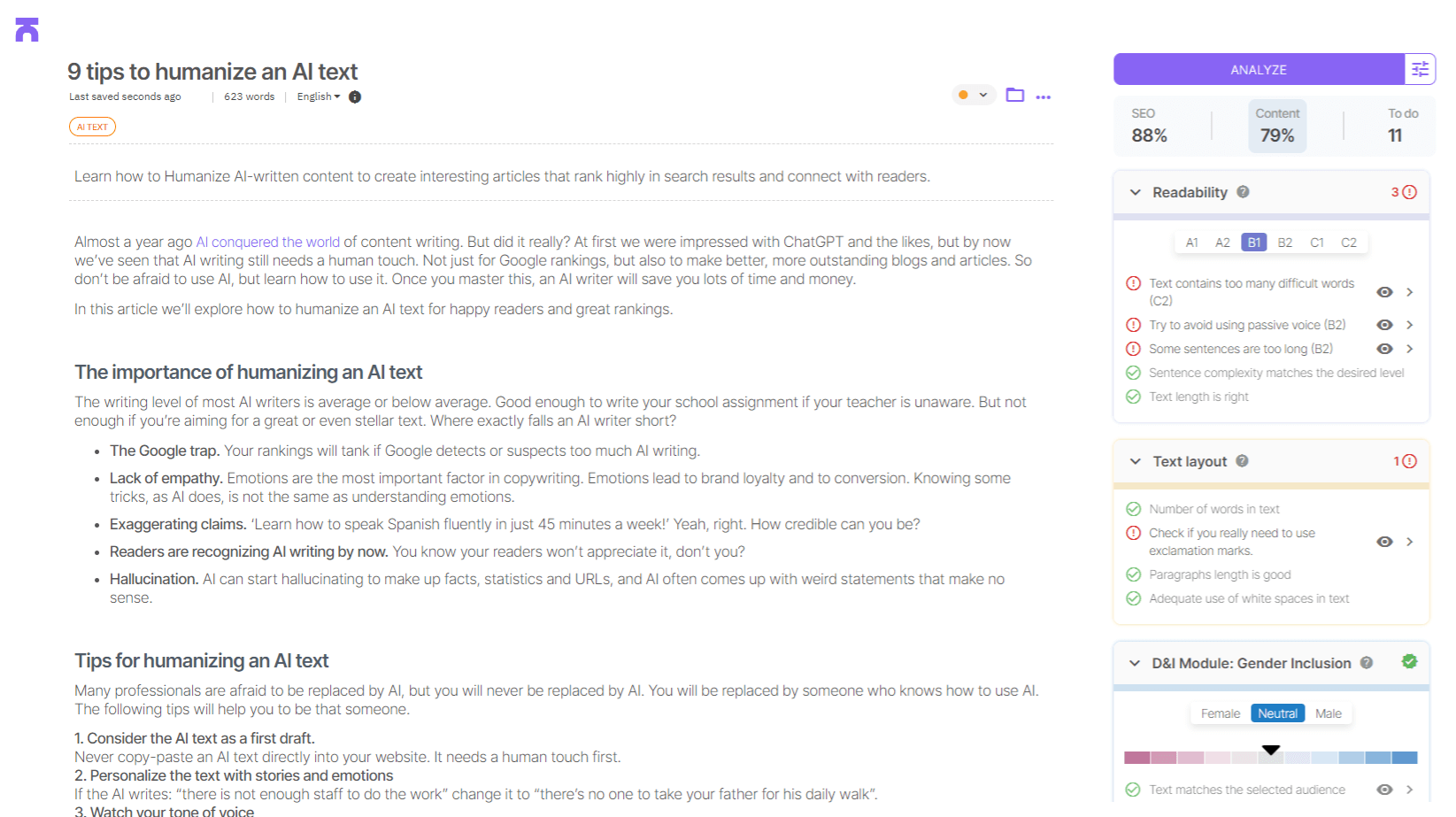Select the Female audience option
The width and height of the screenshot is (1456, 817).
point(1220,713)
